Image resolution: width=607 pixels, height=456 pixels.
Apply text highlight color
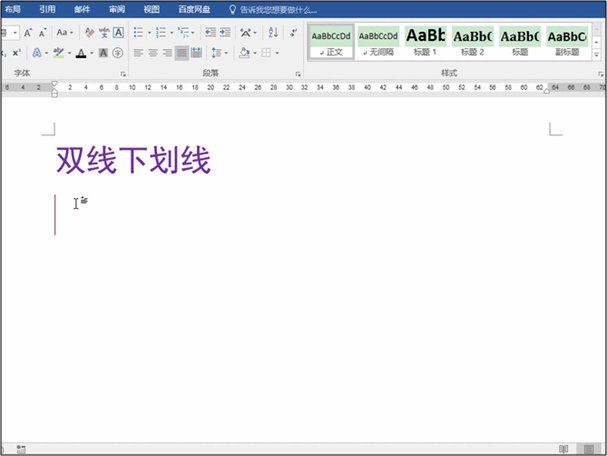(59, 53)
